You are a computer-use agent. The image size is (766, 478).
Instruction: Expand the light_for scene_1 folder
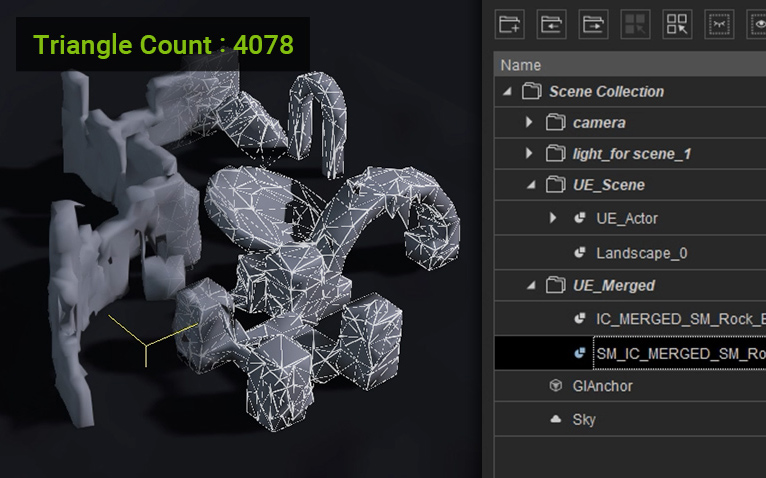pyautogui.click(x=529, y=154)
